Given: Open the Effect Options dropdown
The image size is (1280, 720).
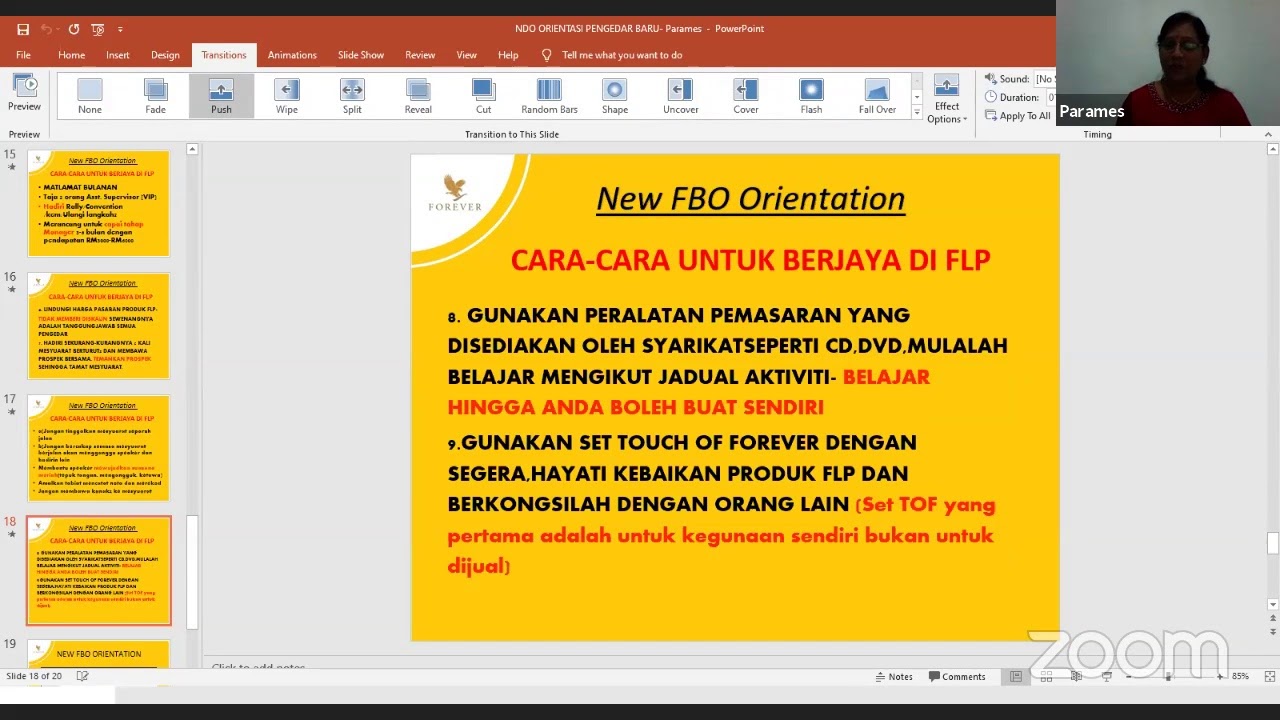Looking at the screenshot, I should tap(946, 99).
